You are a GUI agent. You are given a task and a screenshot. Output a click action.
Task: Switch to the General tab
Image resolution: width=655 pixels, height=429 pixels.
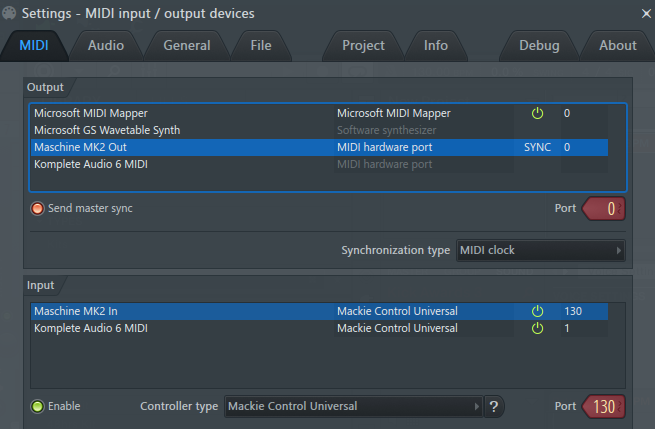pos(187,46)
